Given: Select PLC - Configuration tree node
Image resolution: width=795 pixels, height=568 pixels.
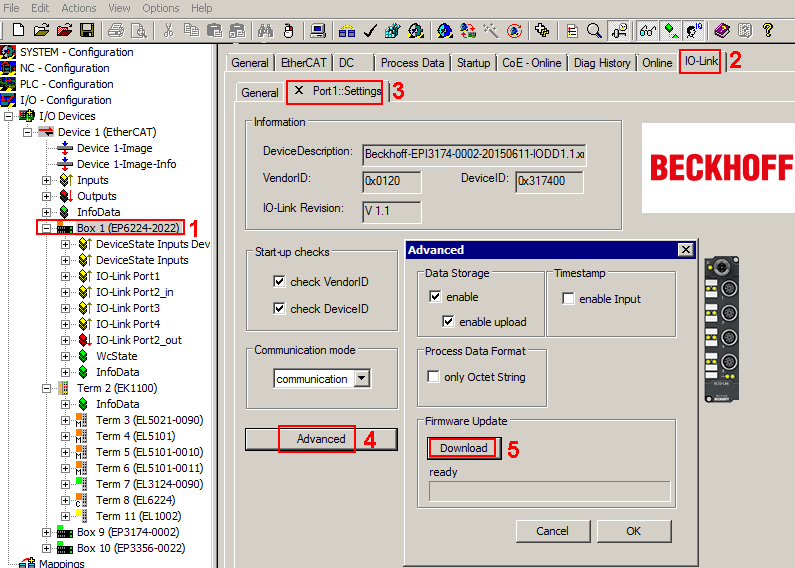Looking at the screenshot, I should click(66, 84).
